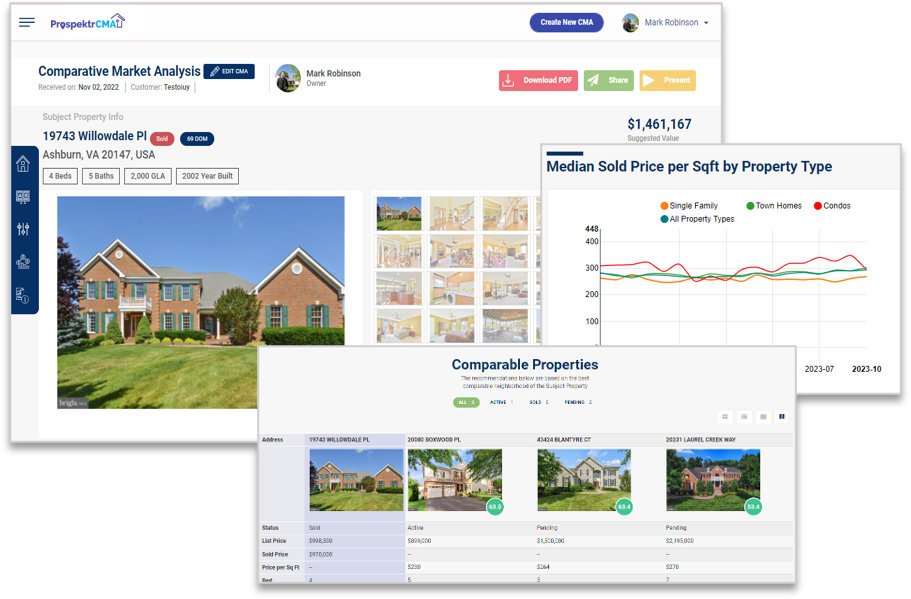This screenshot has width=911, height=599.
Task: Select the ACTIVE comparables filter tab
Action: pyautogui.click(x=501, y=402)
